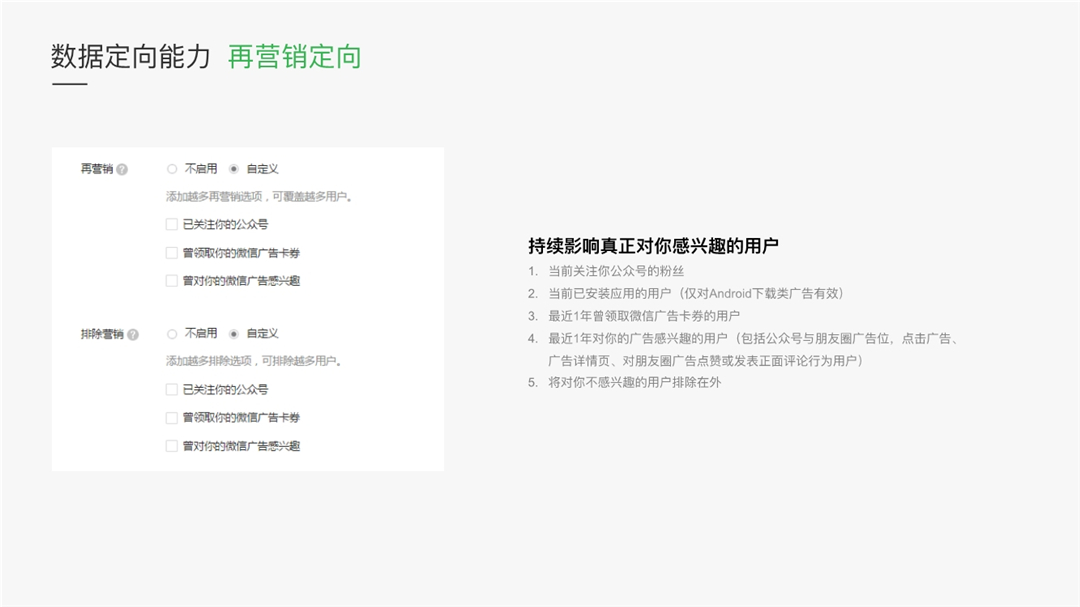Click the slide title 数据定向能力

(x=131, y=56)
